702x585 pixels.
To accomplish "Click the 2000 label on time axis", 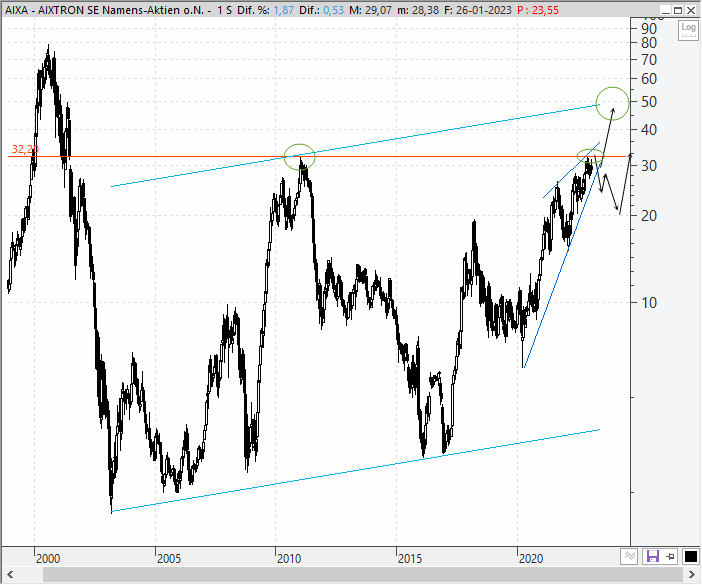I will tap(48, 559).
